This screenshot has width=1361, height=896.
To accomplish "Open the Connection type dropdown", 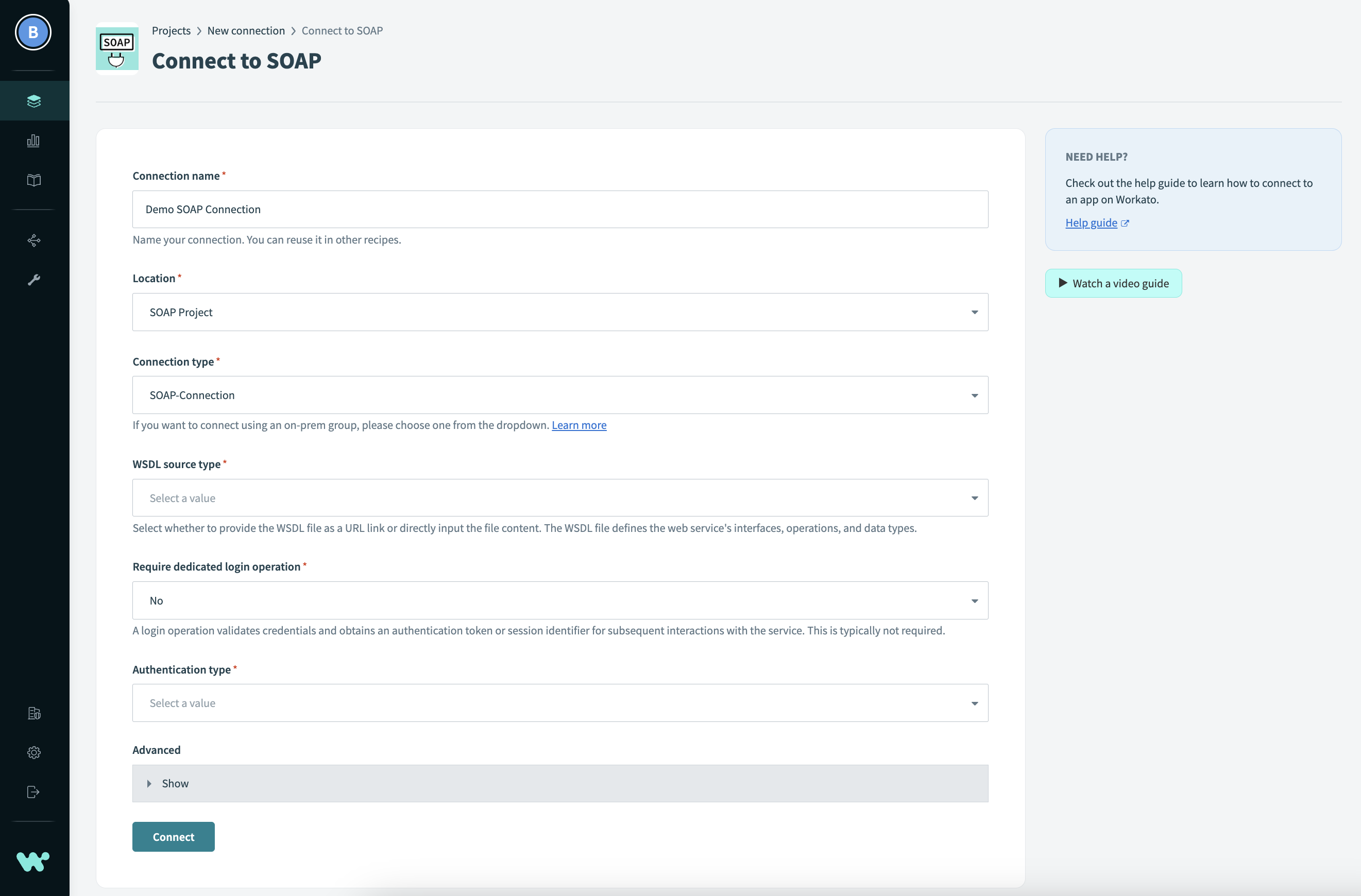I will click(560, 395).
